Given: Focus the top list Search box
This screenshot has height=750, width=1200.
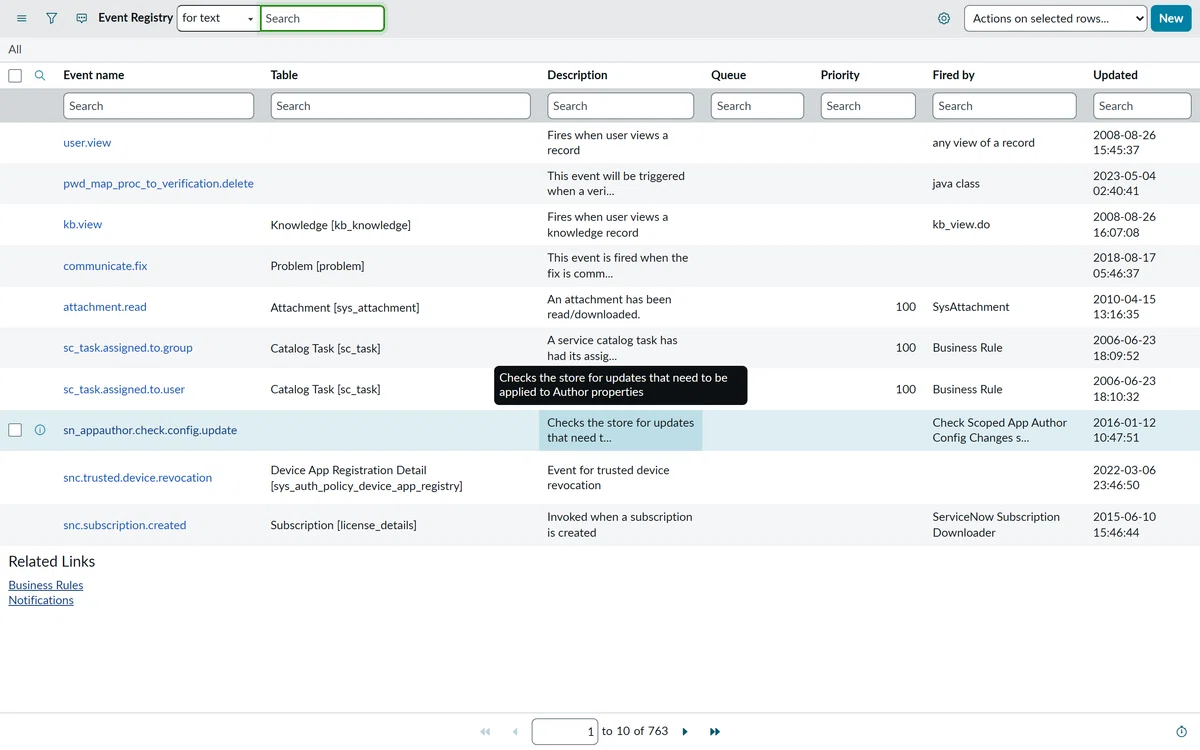Looking at the screenshot, I should click(322, 18).
